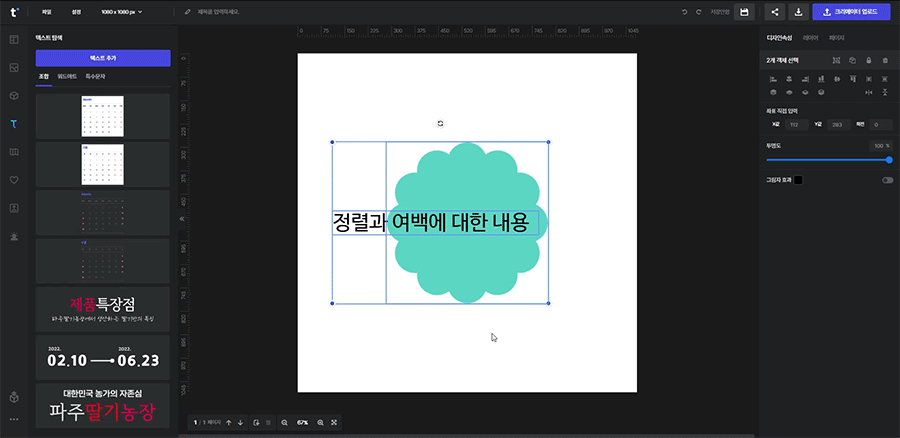Click the share icon in top bar

[x=774, y=12]
